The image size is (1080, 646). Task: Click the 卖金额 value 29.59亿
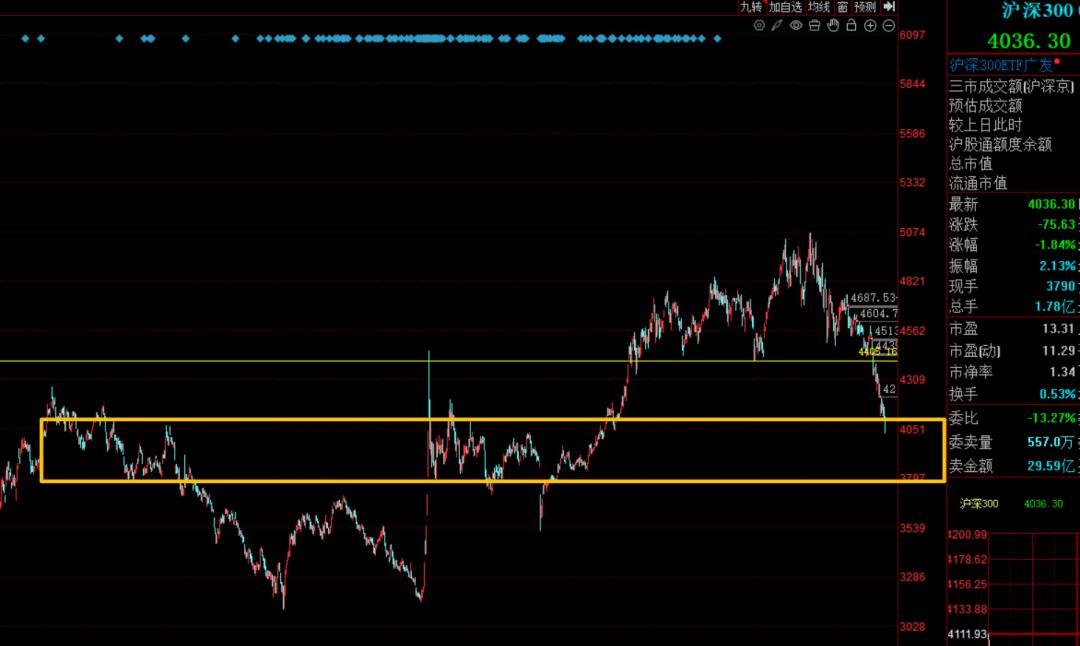tap(1052, 466)
